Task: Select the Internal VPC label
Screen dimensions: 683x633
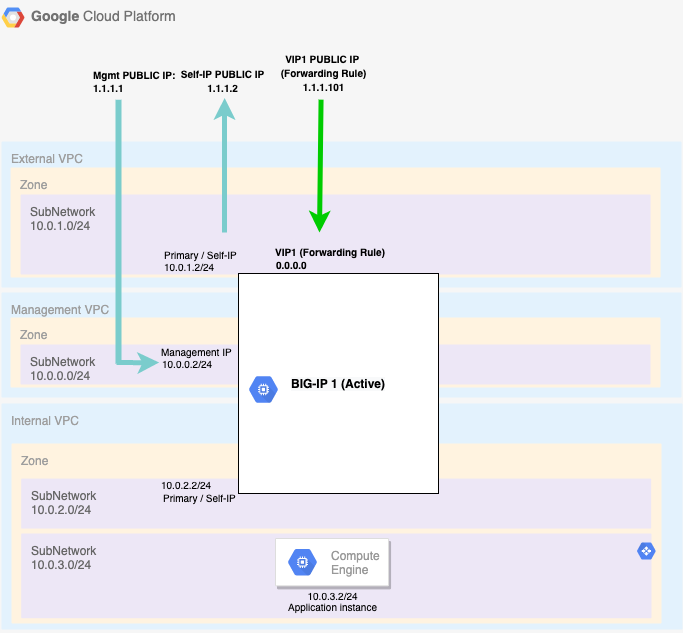Action: tap(45, 421)
